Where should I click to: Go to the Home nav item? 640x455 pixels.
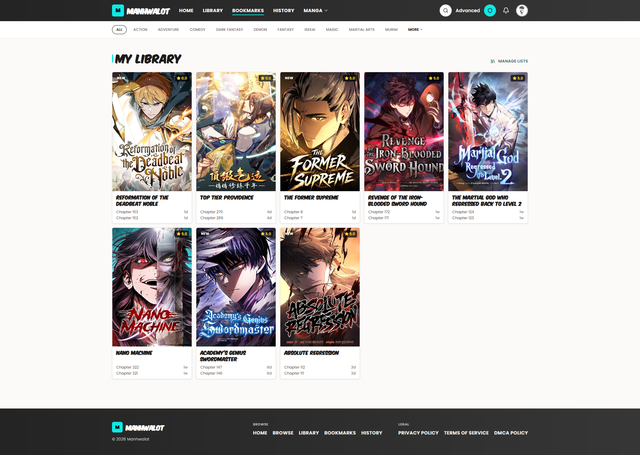(x=186, y=11)
